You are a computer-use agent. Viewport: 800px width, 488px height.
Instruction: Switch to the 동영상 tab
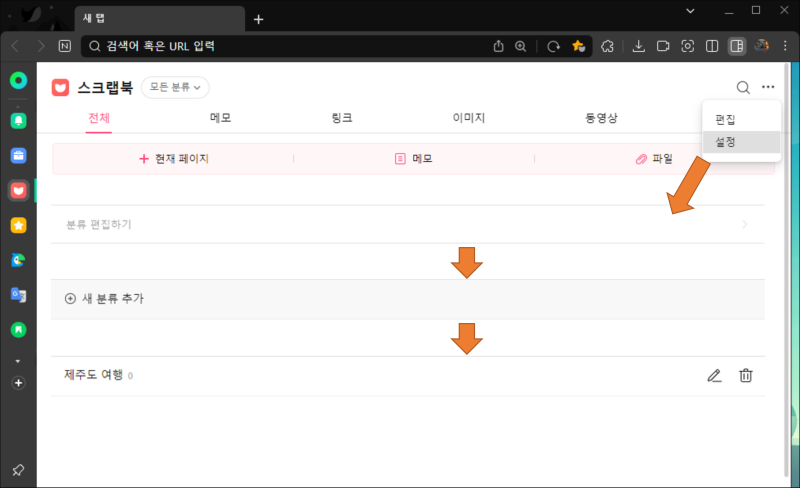tap(601, 118)
